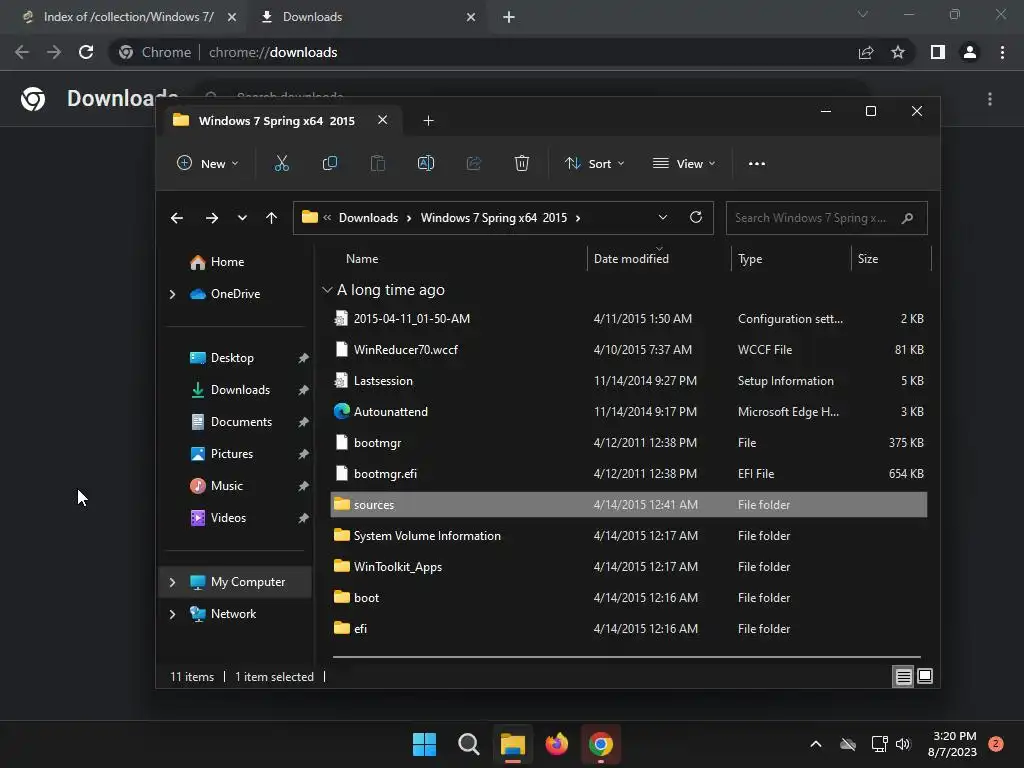Reload the Chrome page
Viewport: 1024px width, 768px height.
pyautogui.click(x=86, y=52)
